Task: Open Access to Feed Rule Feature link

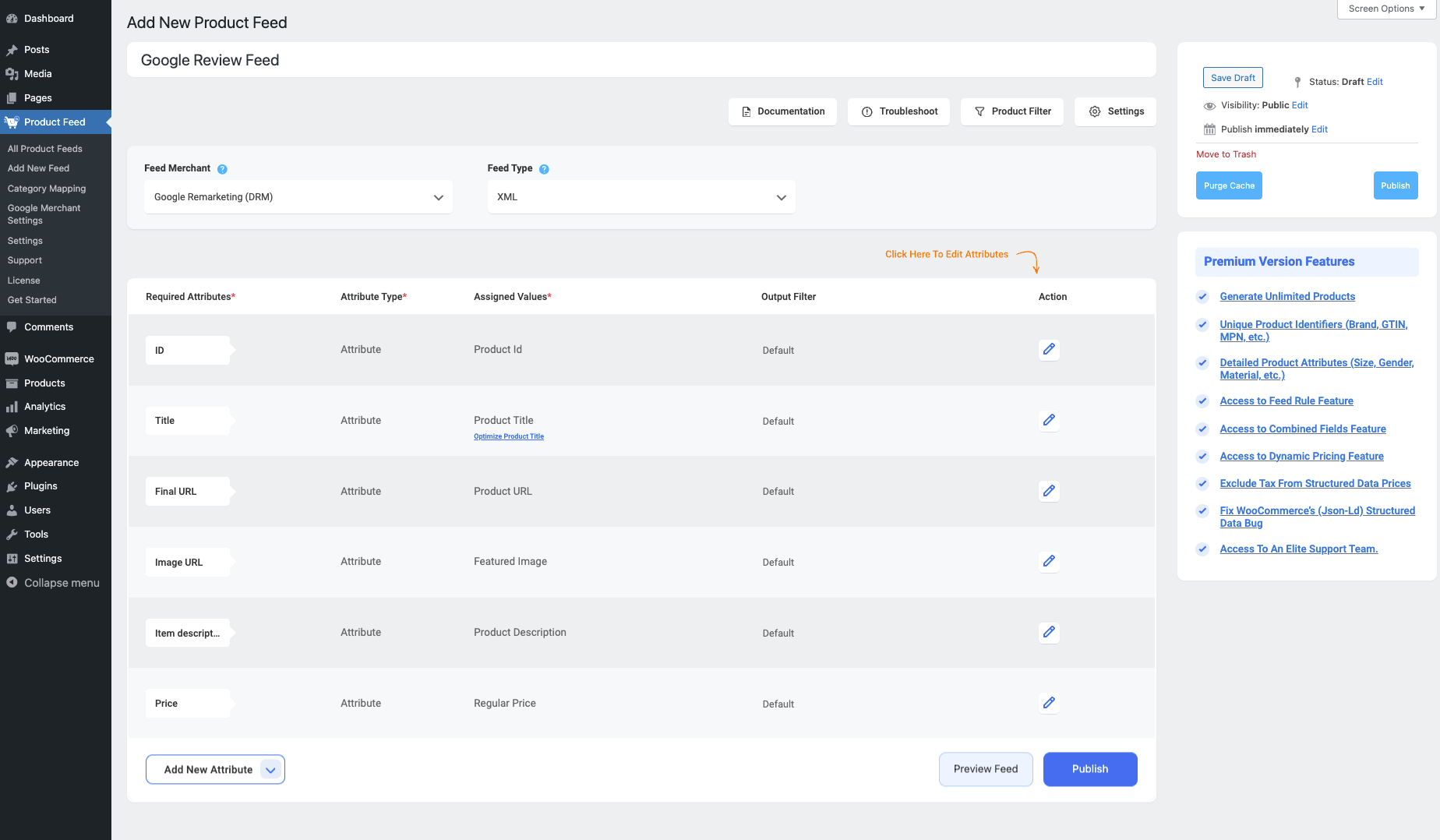Action: (1286, 401)
